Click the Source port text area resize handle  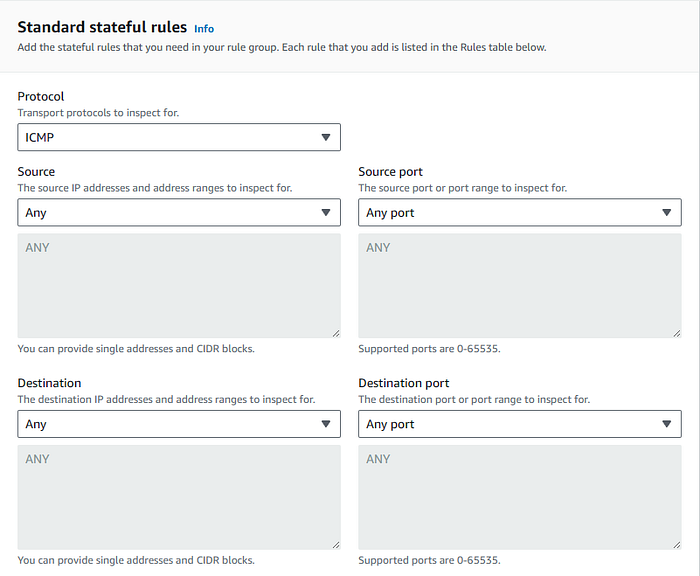coord(676,332)
